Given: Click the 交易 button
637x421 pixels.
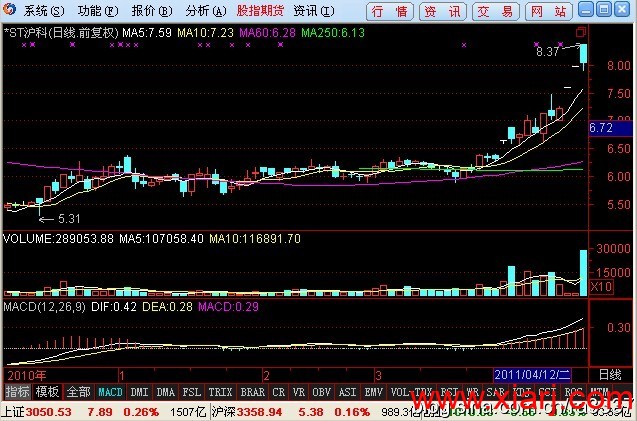Looking at the screenshot, I should click(x=495, y=12).
